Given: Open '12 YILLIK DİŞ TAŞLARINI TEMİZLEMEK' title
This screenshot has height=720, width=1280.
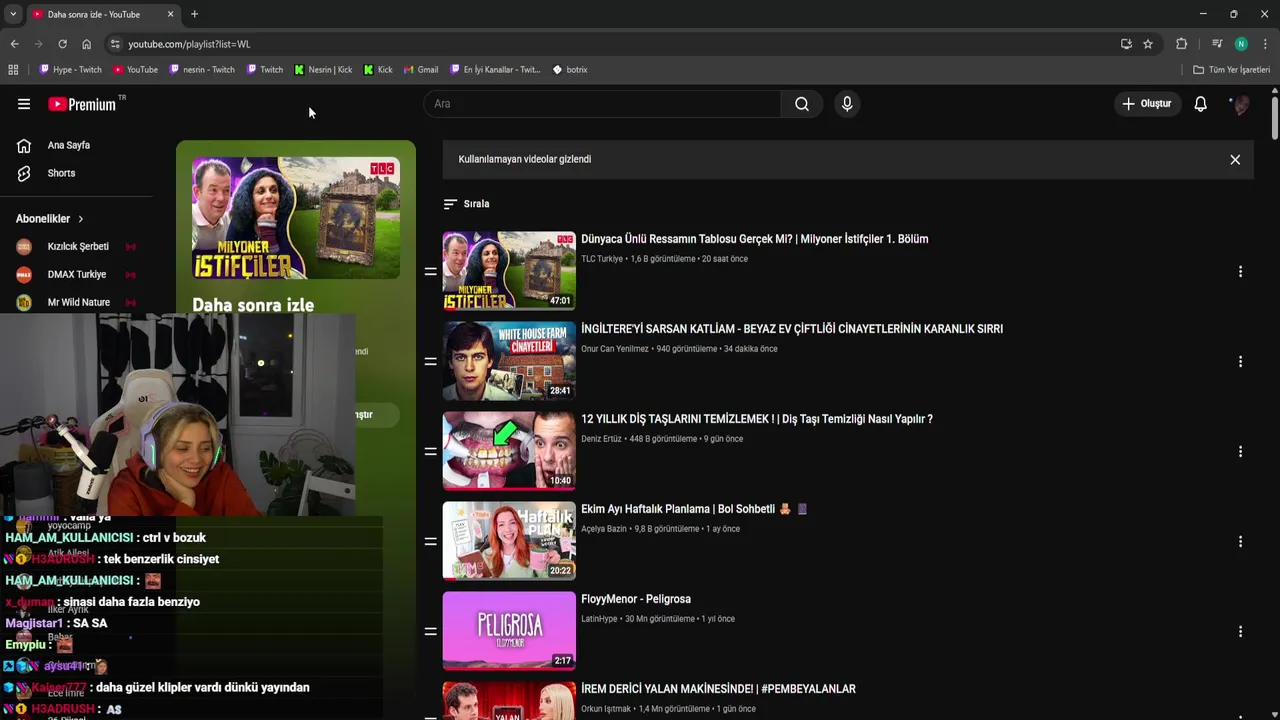Looking at the screenshot, I should pos(757,419).
